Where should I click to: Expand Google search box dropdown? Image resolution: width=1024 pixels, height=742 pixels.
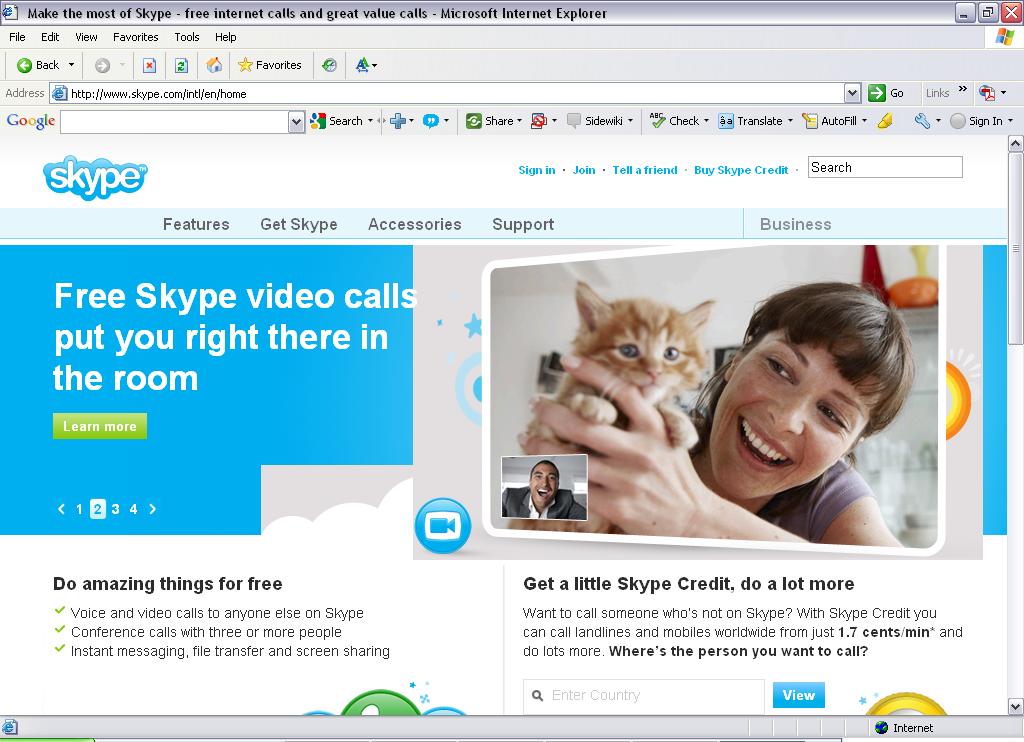(x=296, y=121)
